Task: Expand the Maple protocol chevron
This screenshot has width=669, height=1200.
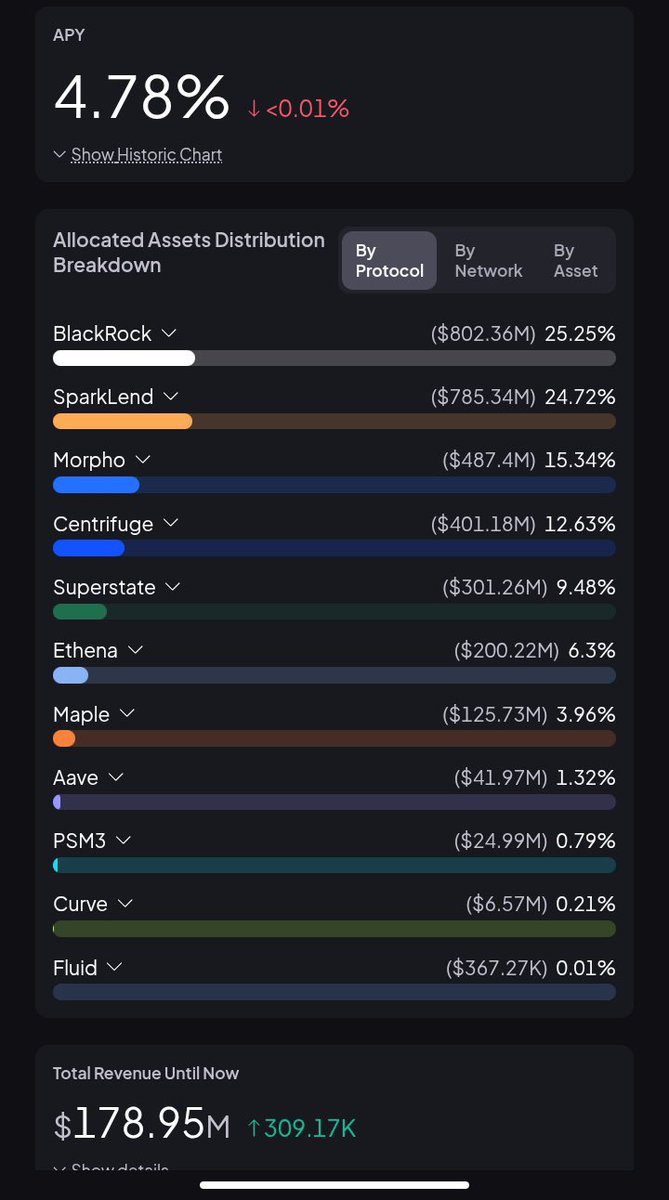Action: tap(127, 713)
